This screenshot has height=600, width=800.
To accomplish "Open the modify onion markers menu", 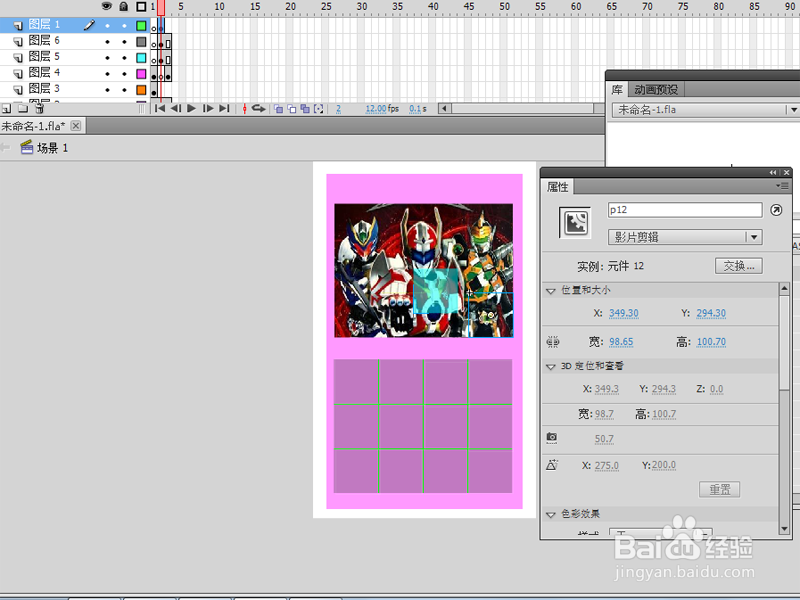I will [319, 109].
